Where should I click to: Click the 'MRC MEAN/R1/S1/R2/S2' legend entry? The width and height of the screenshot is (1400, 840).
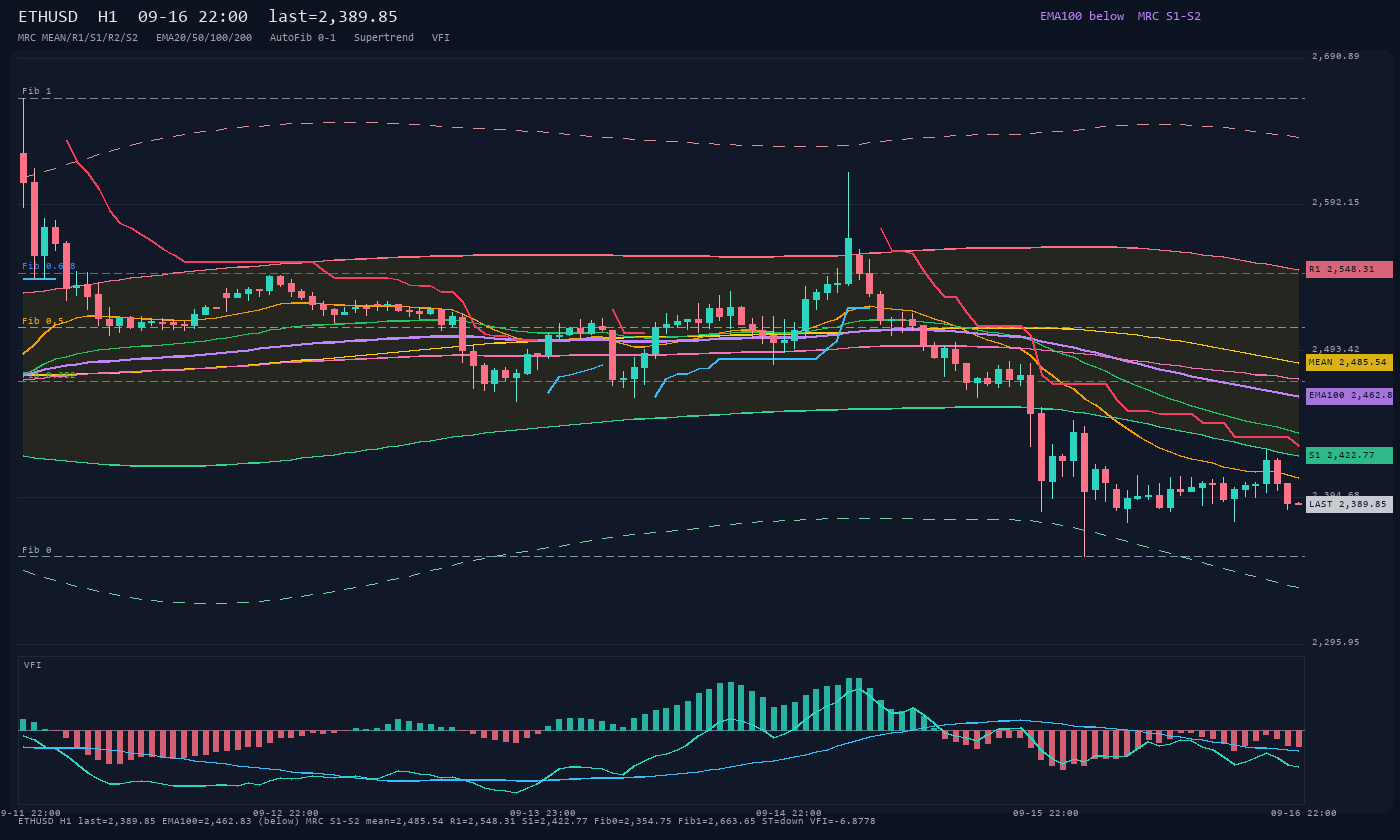point(78,37)
